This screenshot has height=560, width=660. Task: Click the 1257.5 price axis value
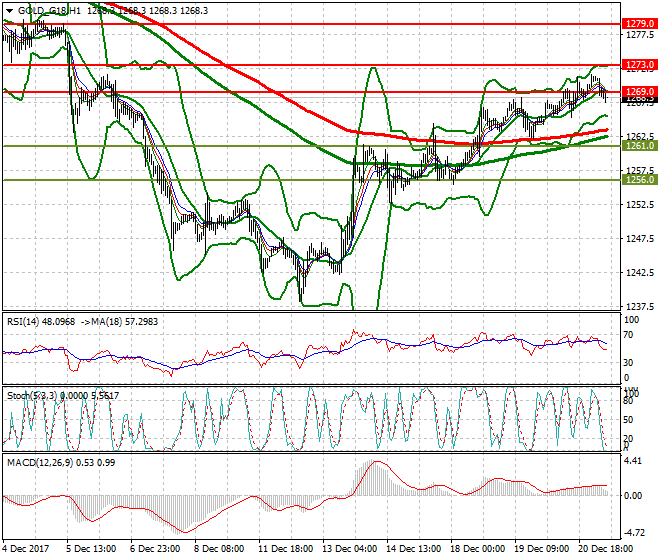(640, 171)
